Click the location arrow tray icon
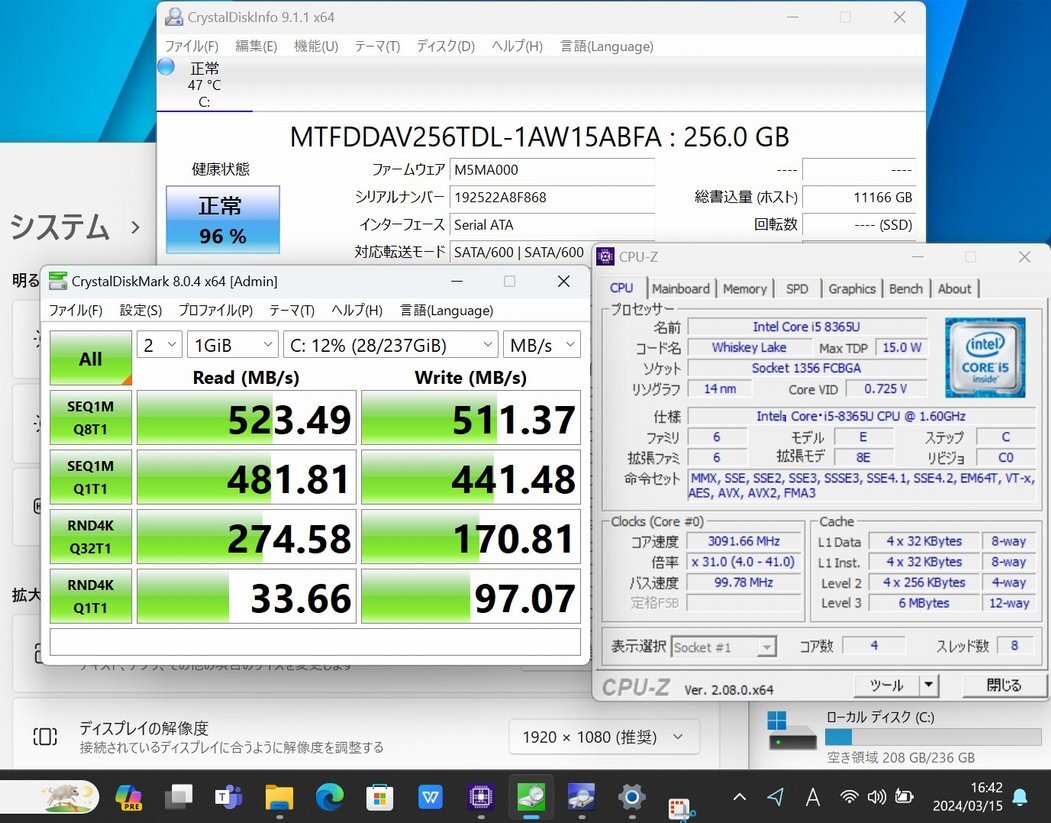The image size is (1051, 823). point(776,797)
